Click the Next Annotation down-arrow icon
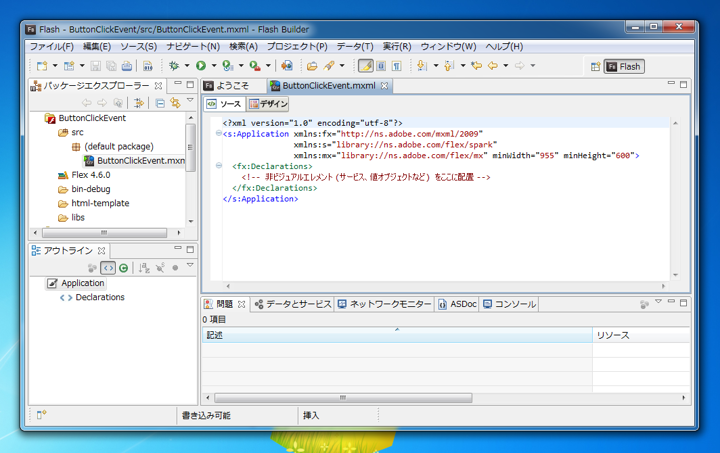 tap(422, 66)
